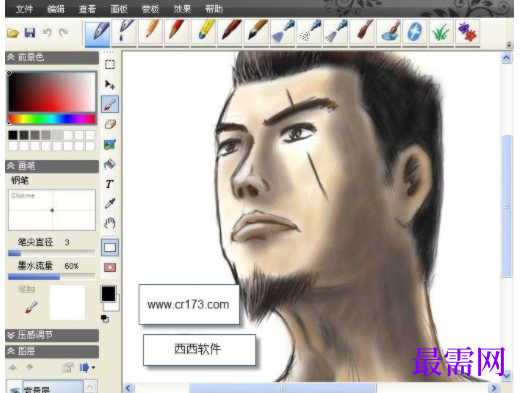This screenshot has height=393, width=524.
Task: Select the picture fill tool
Action: coord(110,144)
